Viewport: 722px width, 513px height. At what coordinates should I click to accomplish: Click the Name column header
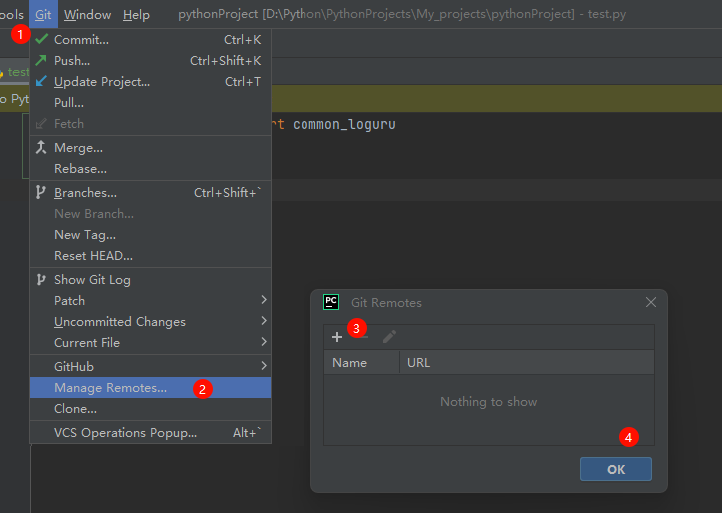(361, 363)
